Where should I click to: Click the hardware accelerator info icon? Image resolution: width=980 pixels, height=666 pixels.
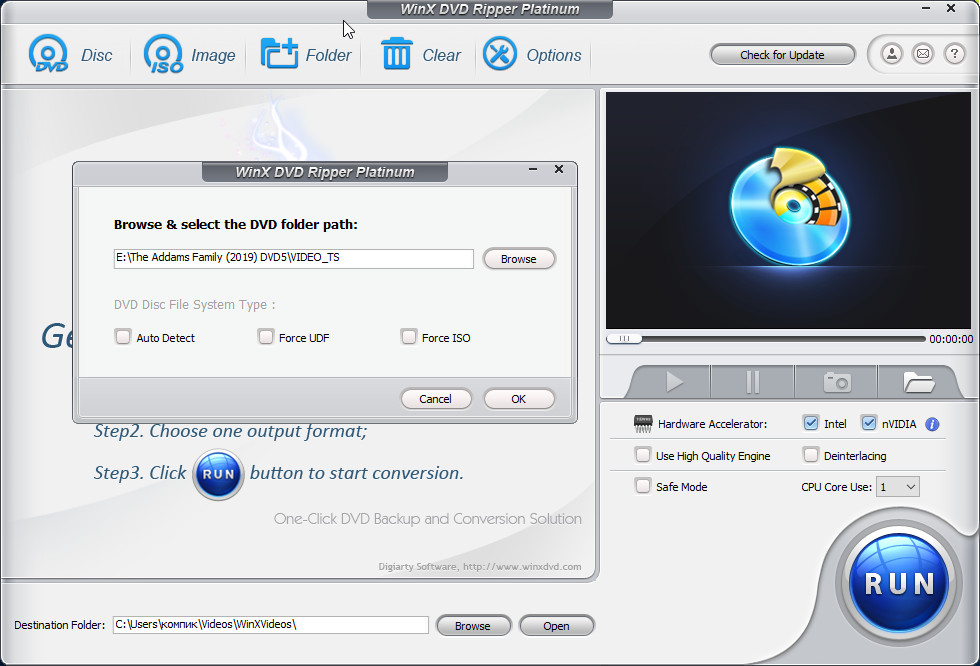coord(932,424)
